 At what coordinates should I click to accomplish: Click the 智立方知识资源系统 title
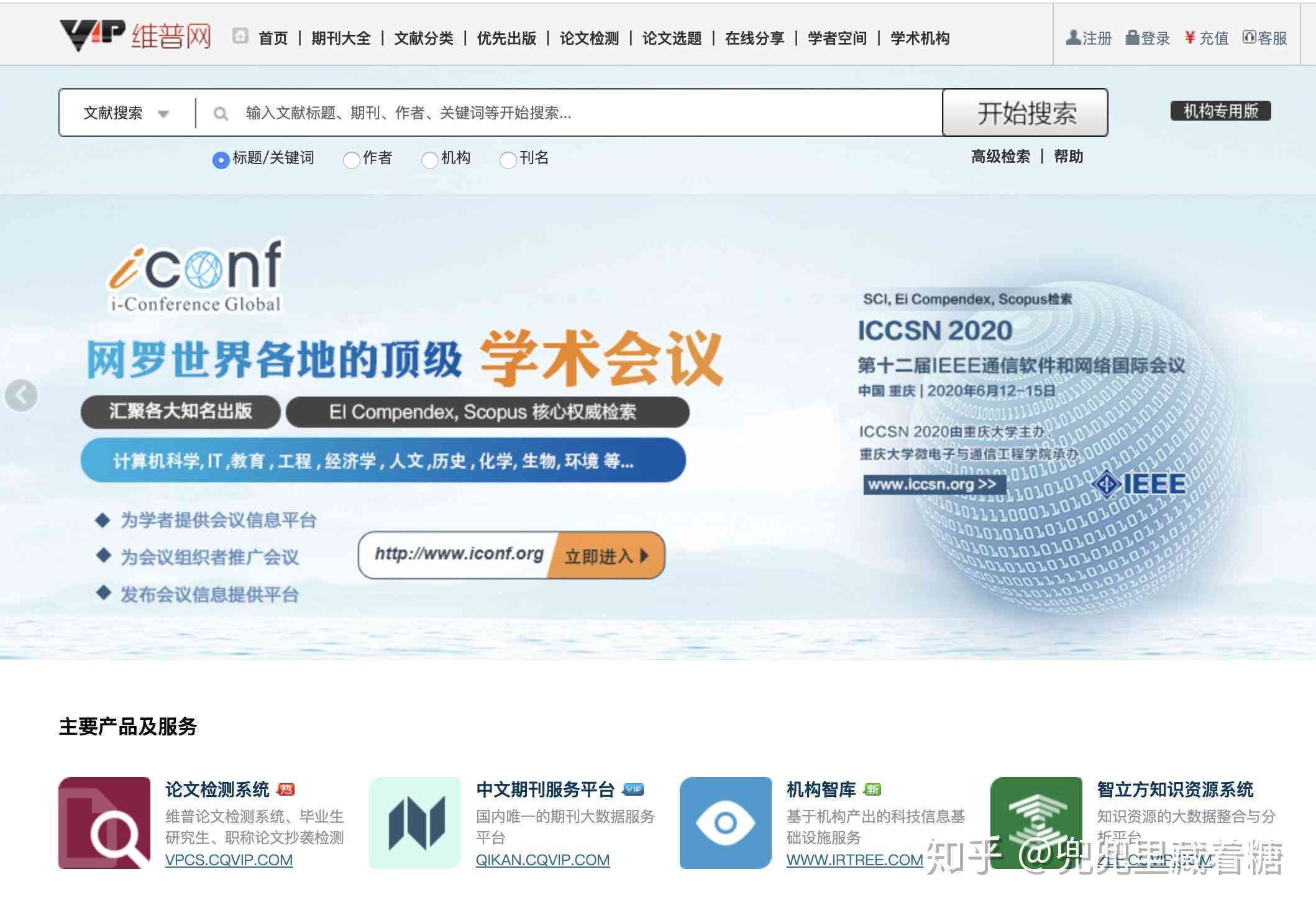pos(1176,789)
